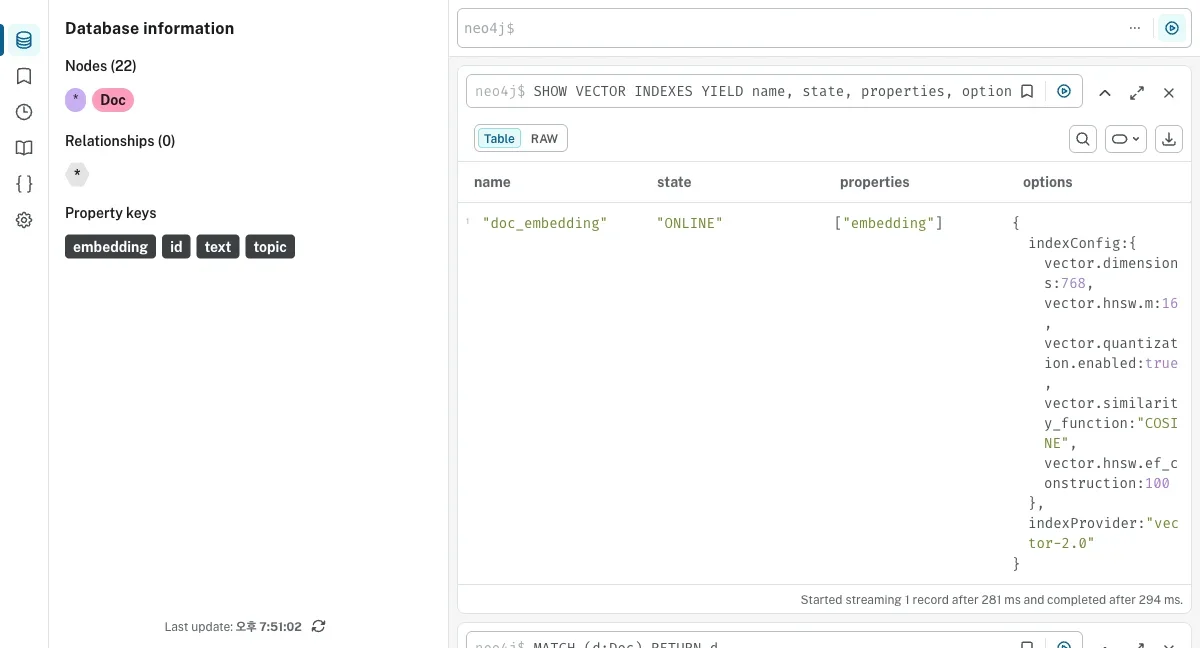The image size is (1200, 648).
Task: Open the Parameters curly braces icon
Action: click(24, 184)
